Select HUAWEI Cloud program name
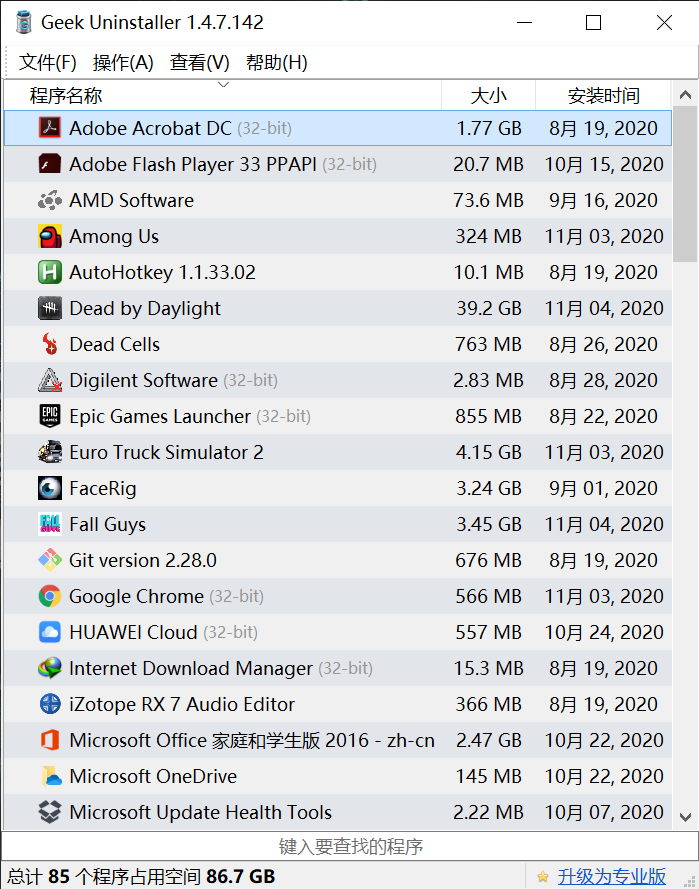This screenshot has width=699, height=889. coord(133,632)
